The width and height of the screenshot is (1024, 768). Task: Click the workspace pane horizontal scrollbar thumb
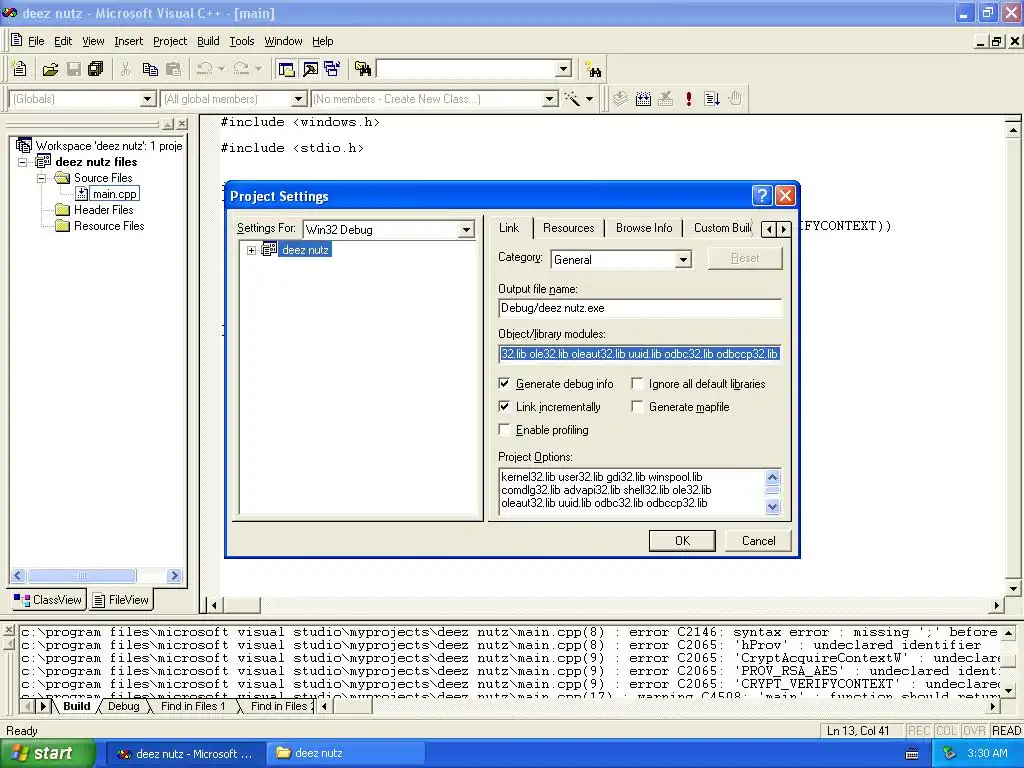click(x=82, y=575)
